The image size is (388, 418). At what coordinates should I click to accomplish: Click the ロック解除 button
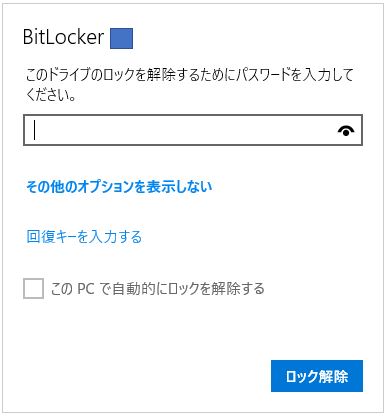tap(317, 376)
